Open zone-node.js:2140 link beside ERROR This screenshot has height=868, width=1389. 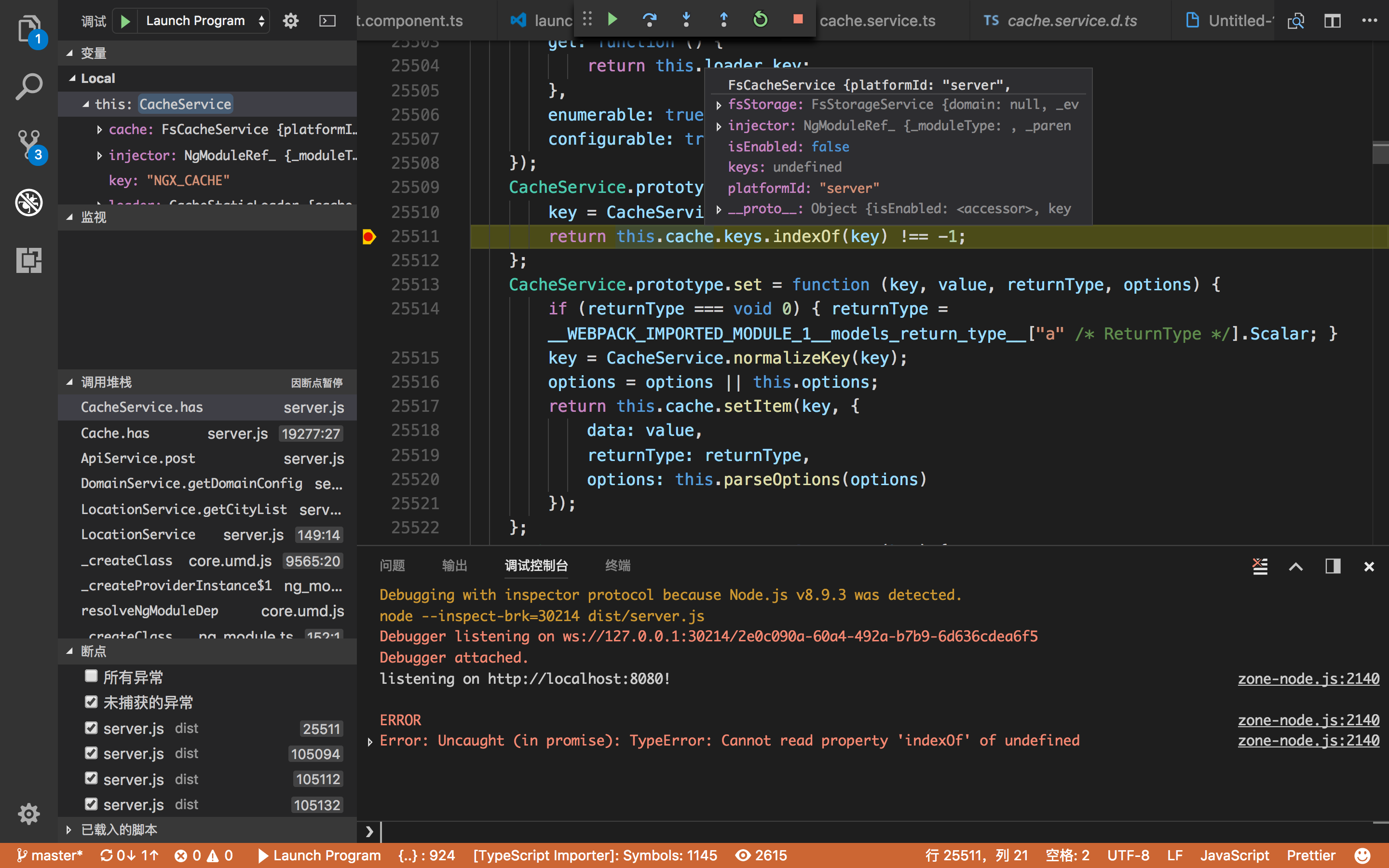pos(1308,720)
